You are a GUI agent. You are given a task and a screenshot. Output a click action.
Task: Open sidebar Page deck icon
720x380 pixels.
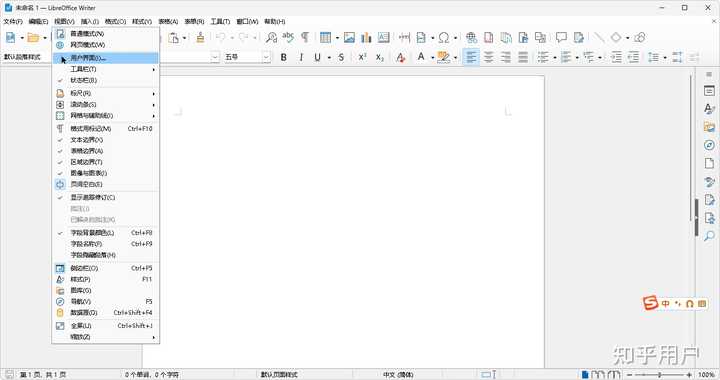coord(709,163)
